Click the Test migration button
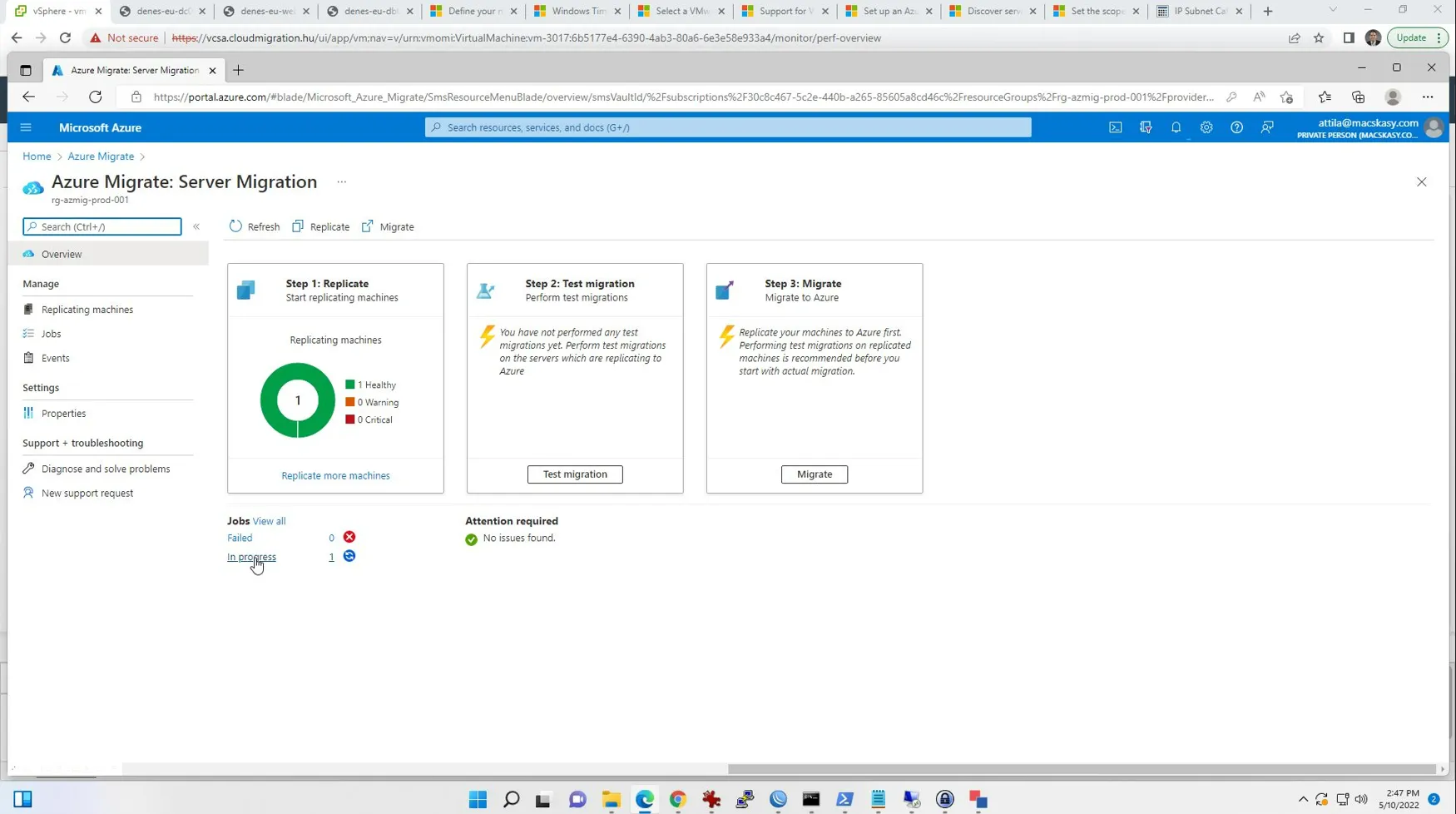This screenshot has height=814, width=1456. tap(575, 474)
